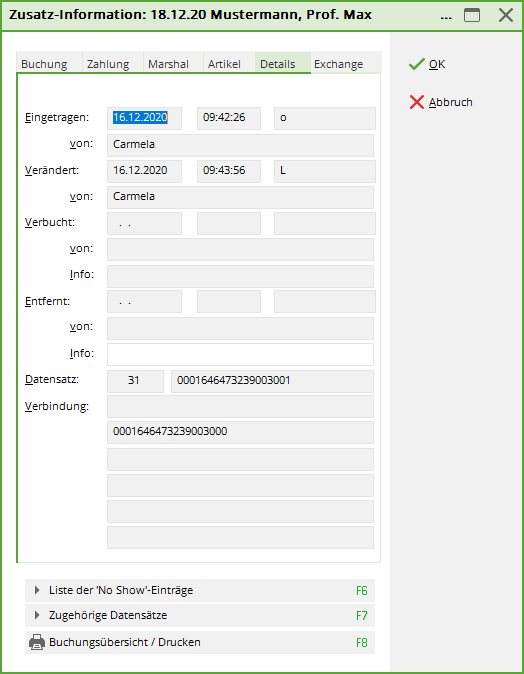Open the Artikel tab
The width and height of the screenshot is (524, 674).
tap(224, 64)
